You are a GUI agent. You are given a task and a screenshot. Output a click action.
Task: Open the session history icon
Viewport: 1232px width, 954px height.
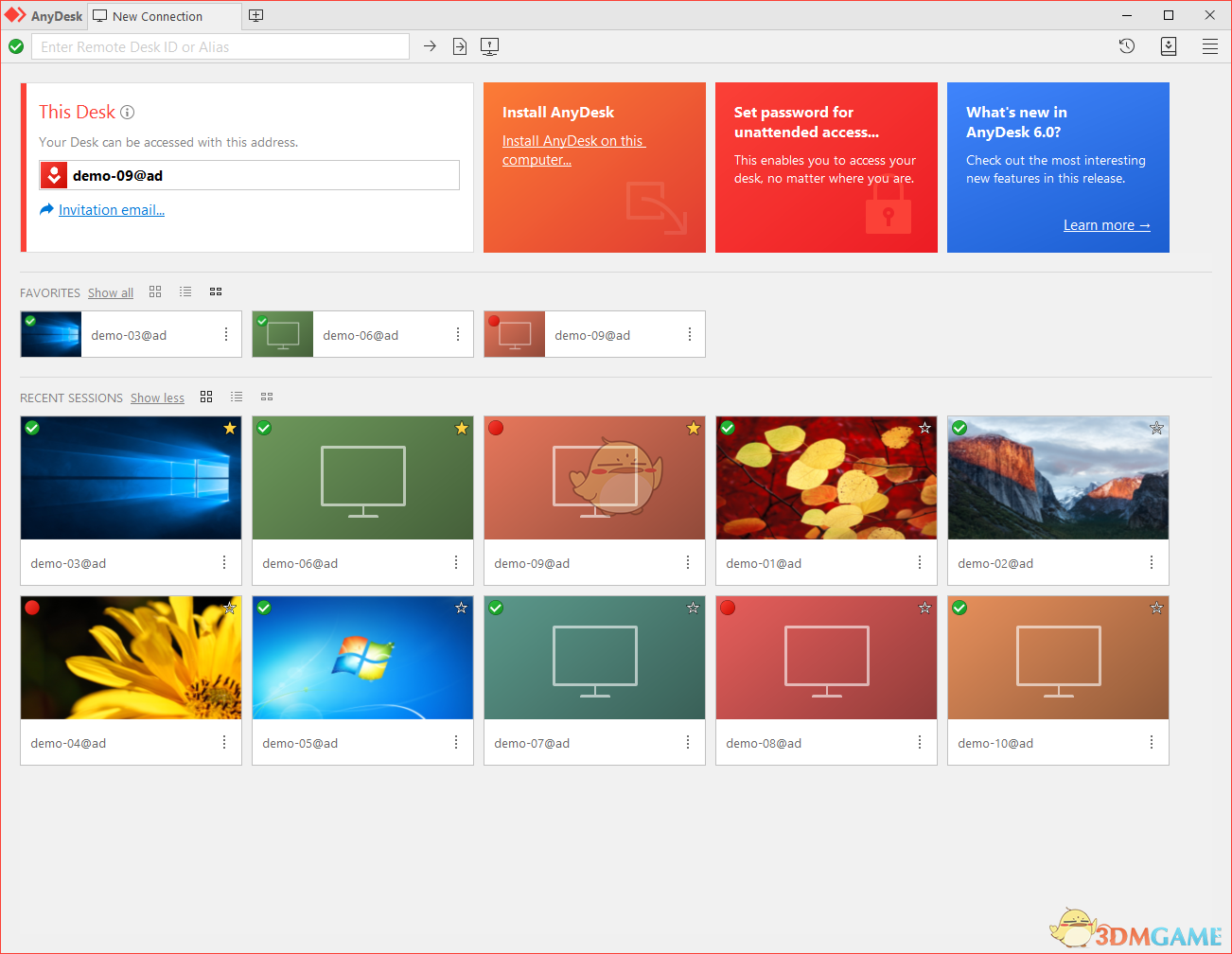[1126, 45]
